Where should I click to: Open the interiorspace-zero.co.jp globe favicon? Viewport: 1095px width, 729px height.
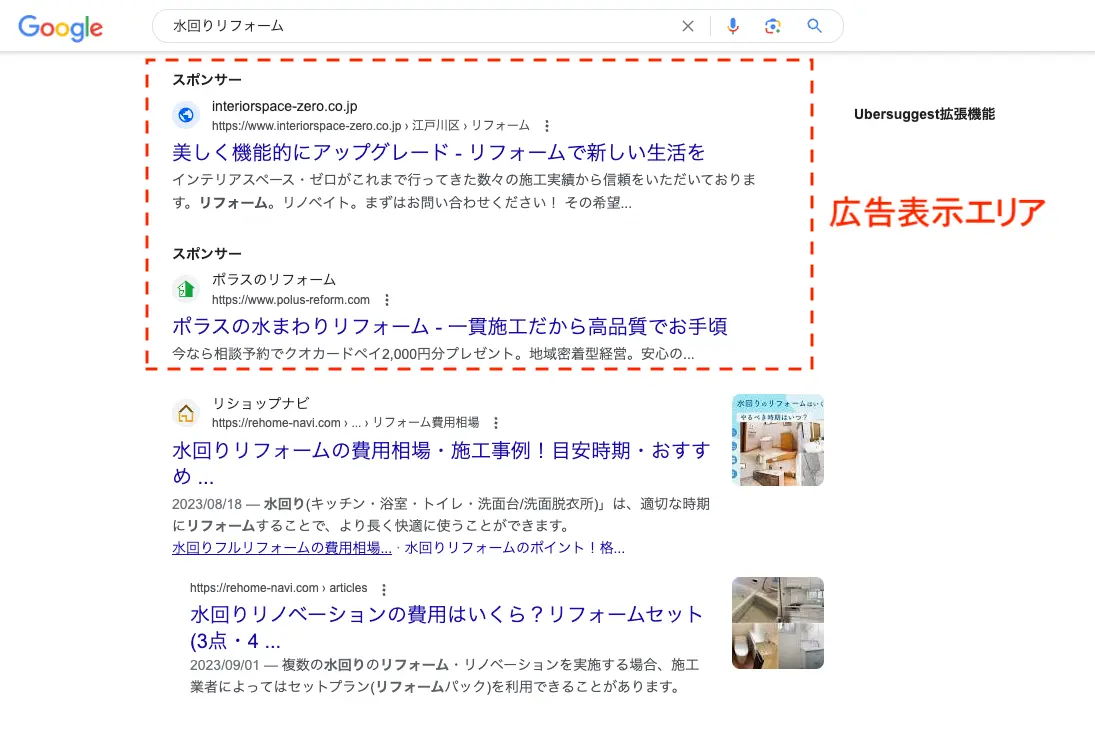[186, 115]
